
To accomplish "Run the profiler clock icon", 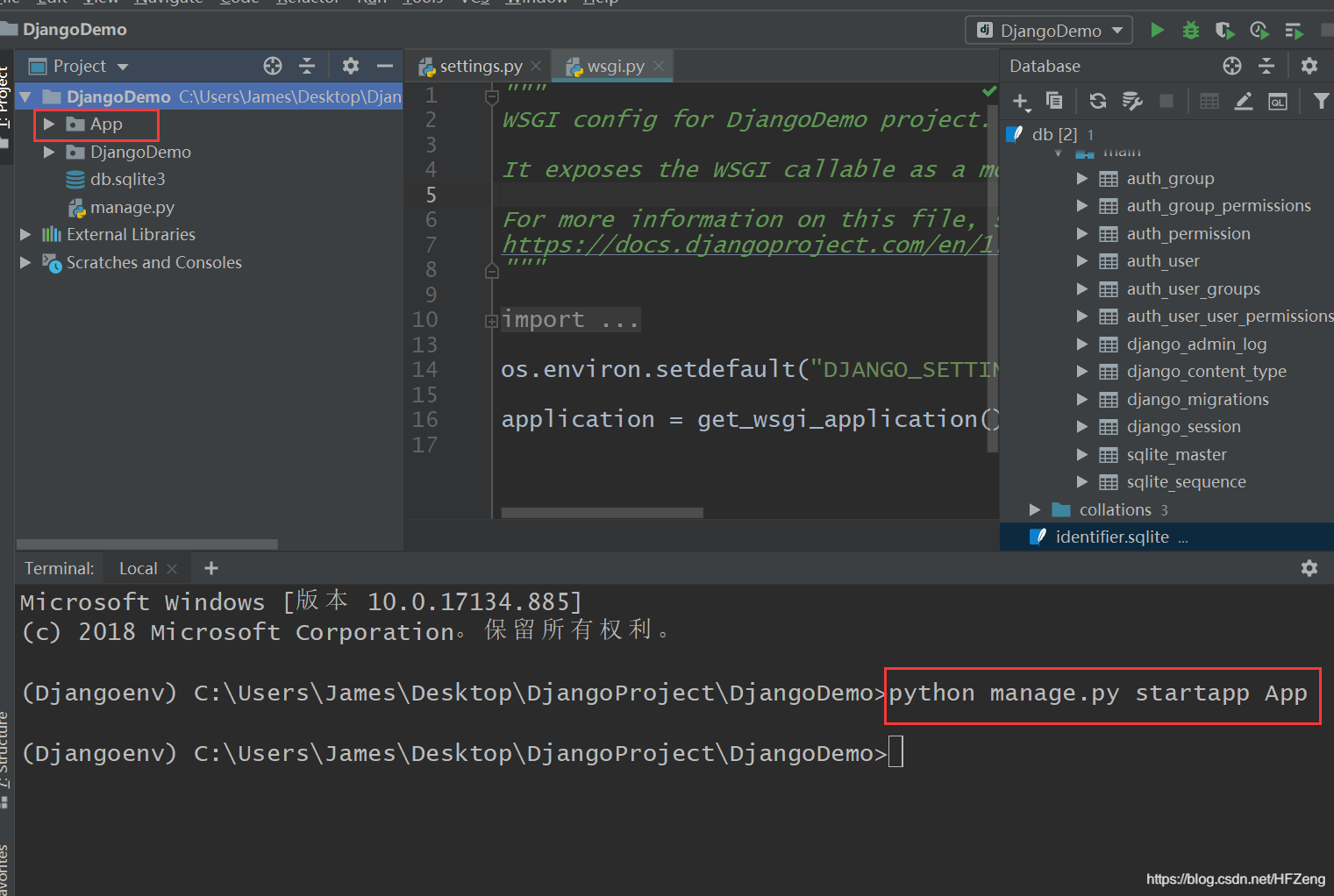I will click(1259, 31).
